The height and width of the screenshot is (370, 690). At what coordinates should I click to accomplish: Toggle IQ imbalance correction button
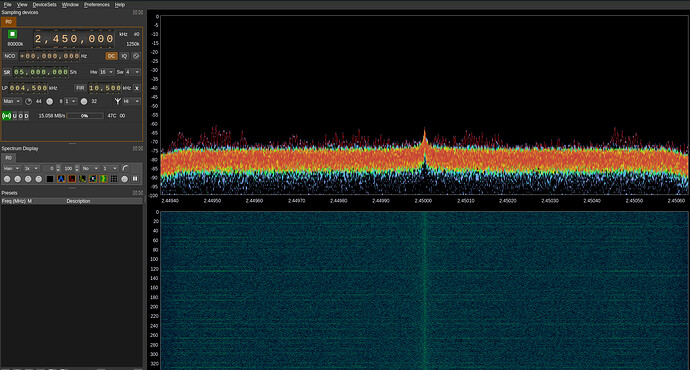tap(124, 56)
